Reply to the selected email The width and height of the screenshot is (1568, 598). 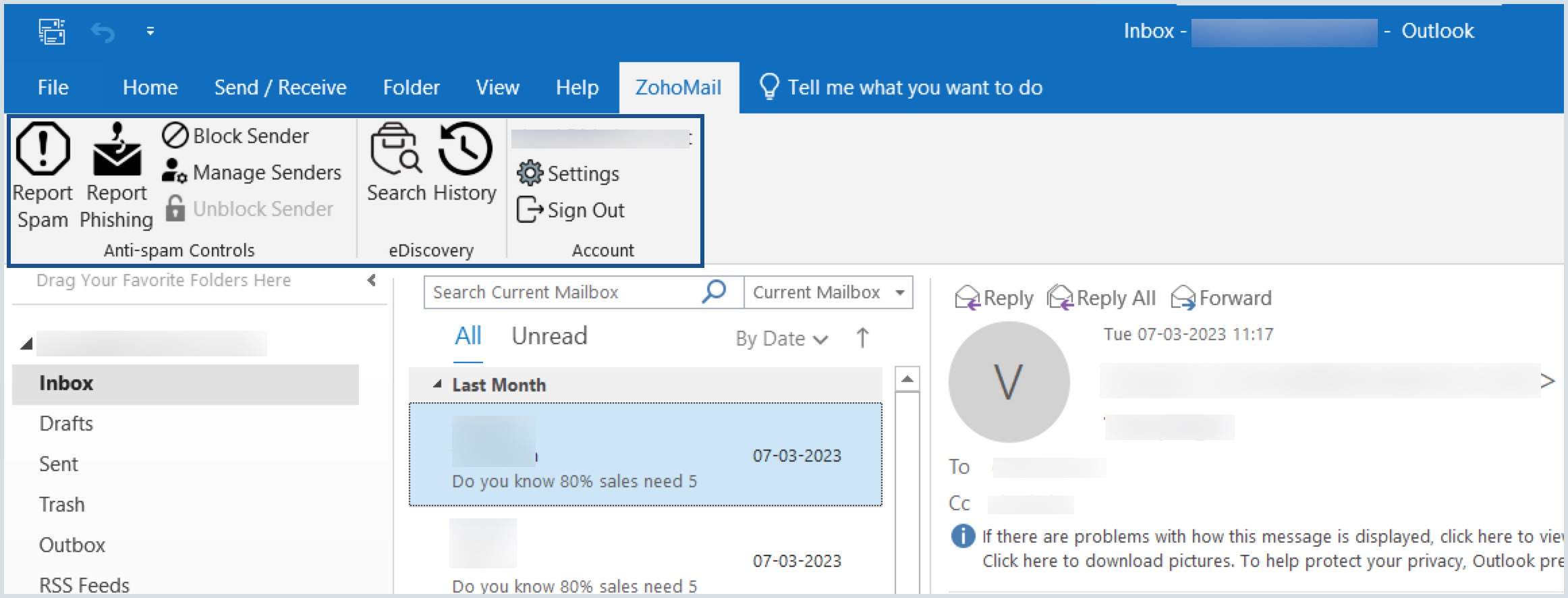[995, 298]
